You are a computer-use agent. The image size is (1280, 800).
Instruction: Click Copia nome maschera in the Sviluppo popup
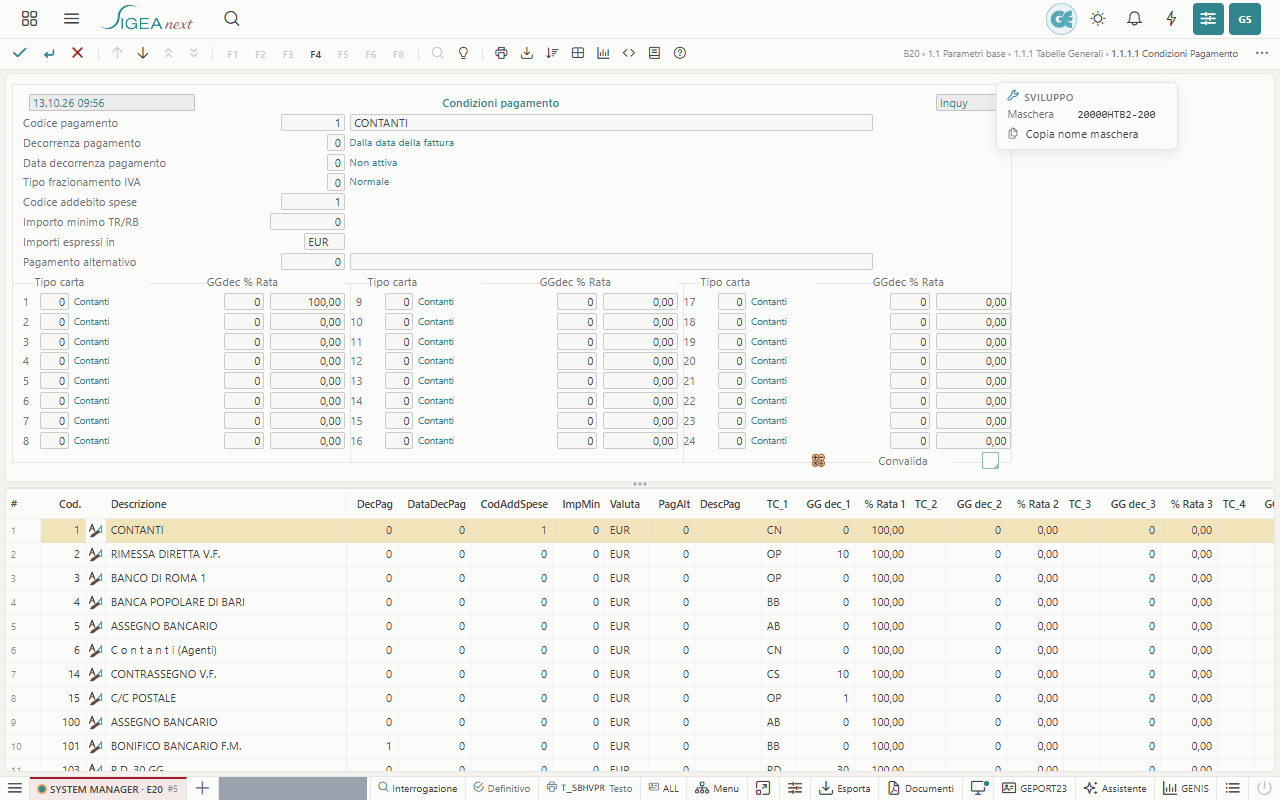click(1081, 134)
